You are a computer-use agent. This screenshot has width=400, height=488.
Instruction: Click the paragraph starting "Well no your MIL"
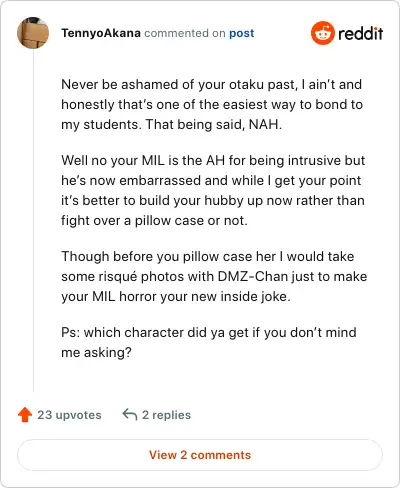[x=213, y=190]
